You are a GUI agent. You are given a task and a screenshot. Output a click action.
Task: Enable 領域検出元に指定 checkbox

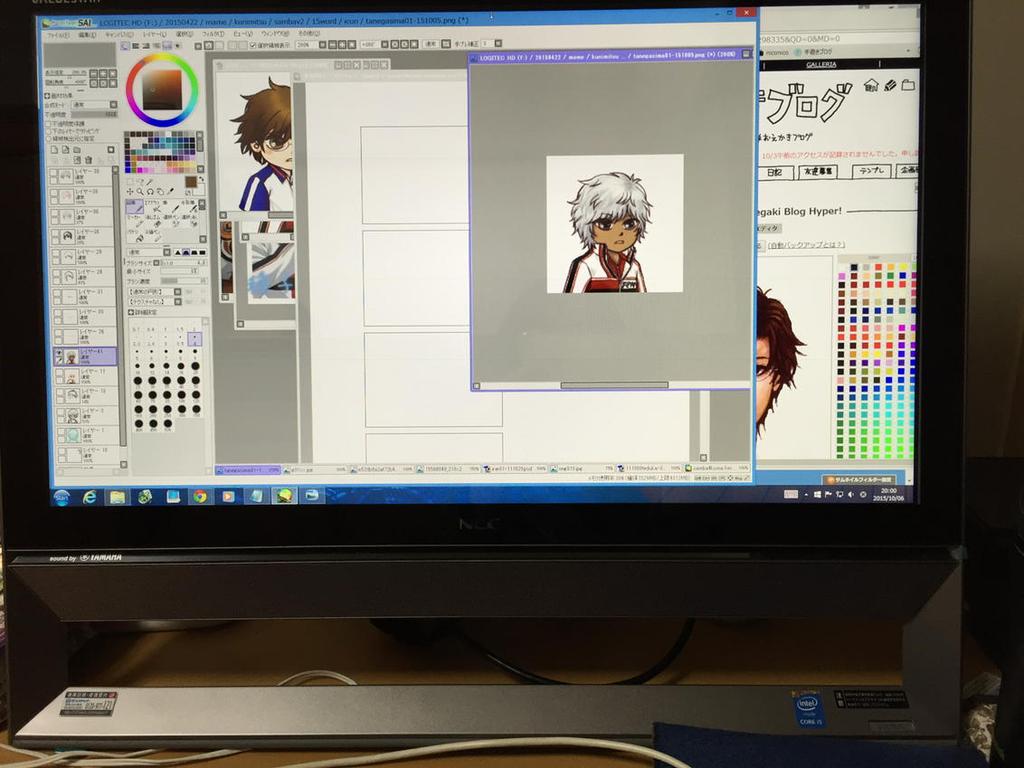(48, 138)
